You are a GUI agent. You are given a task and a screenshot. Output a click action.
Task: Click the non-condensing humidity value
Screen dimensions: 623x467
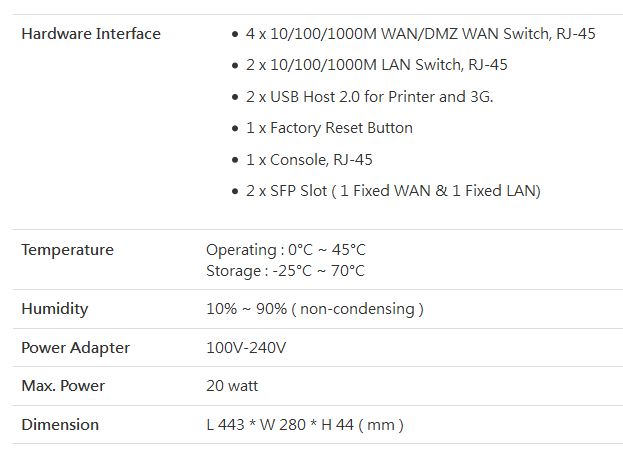pos(314,309)
